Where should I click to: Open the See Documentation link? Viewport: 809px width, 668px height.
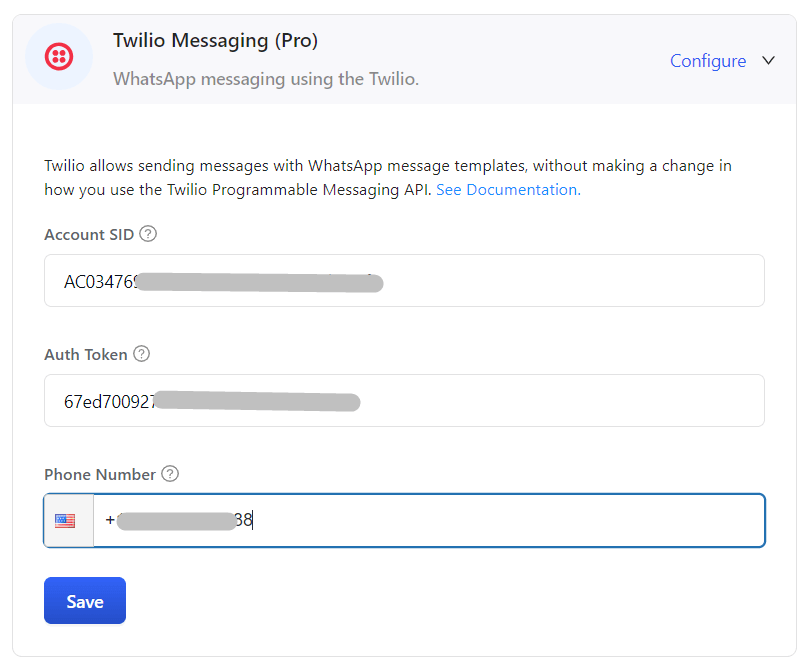[508, 189]
